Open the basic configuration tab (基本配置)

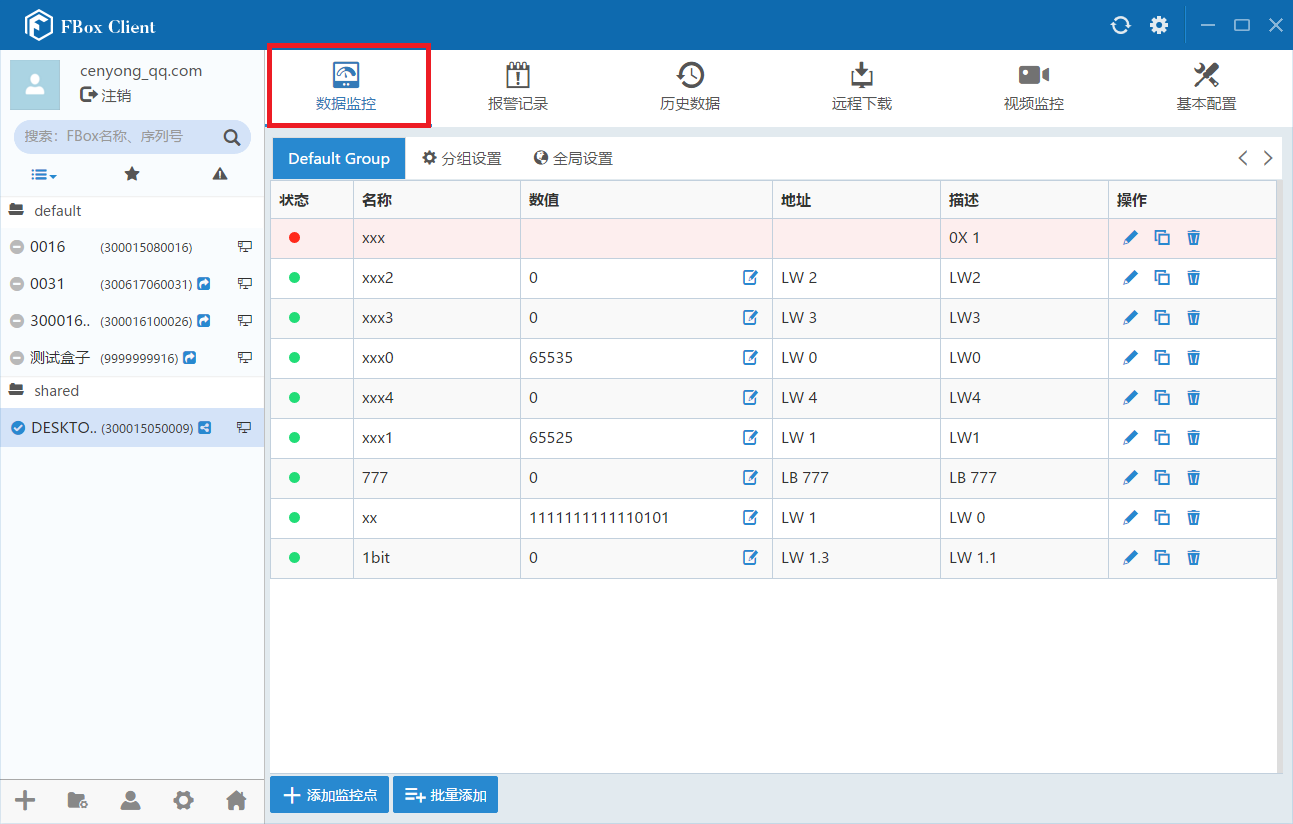(1205, 87)
